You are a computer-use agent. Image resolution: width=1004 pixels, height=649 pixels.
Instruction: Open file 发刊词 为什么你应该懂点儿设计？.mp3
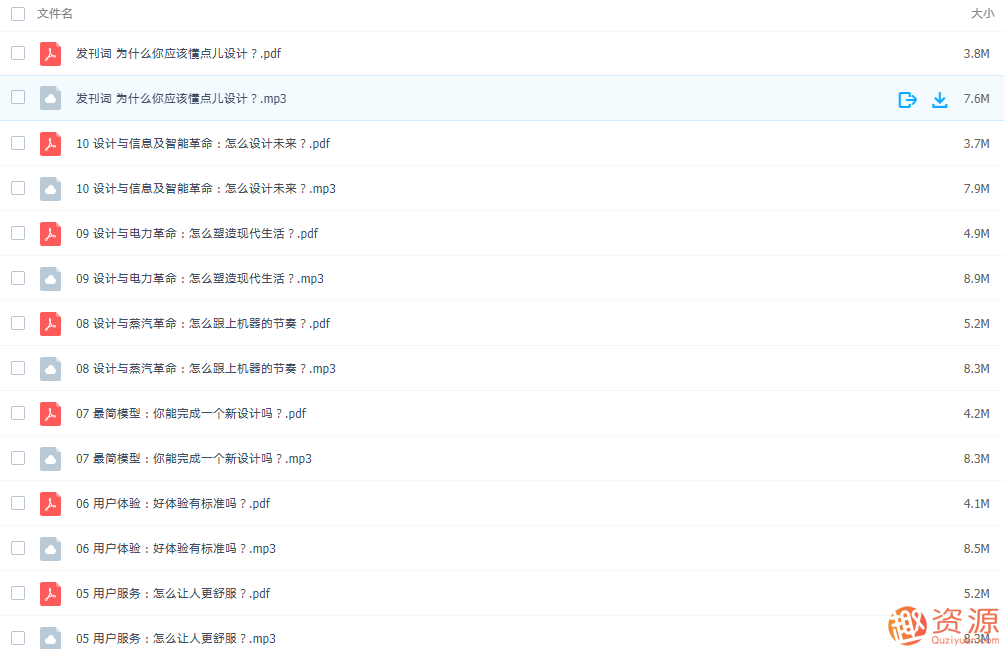click(181, 99)
